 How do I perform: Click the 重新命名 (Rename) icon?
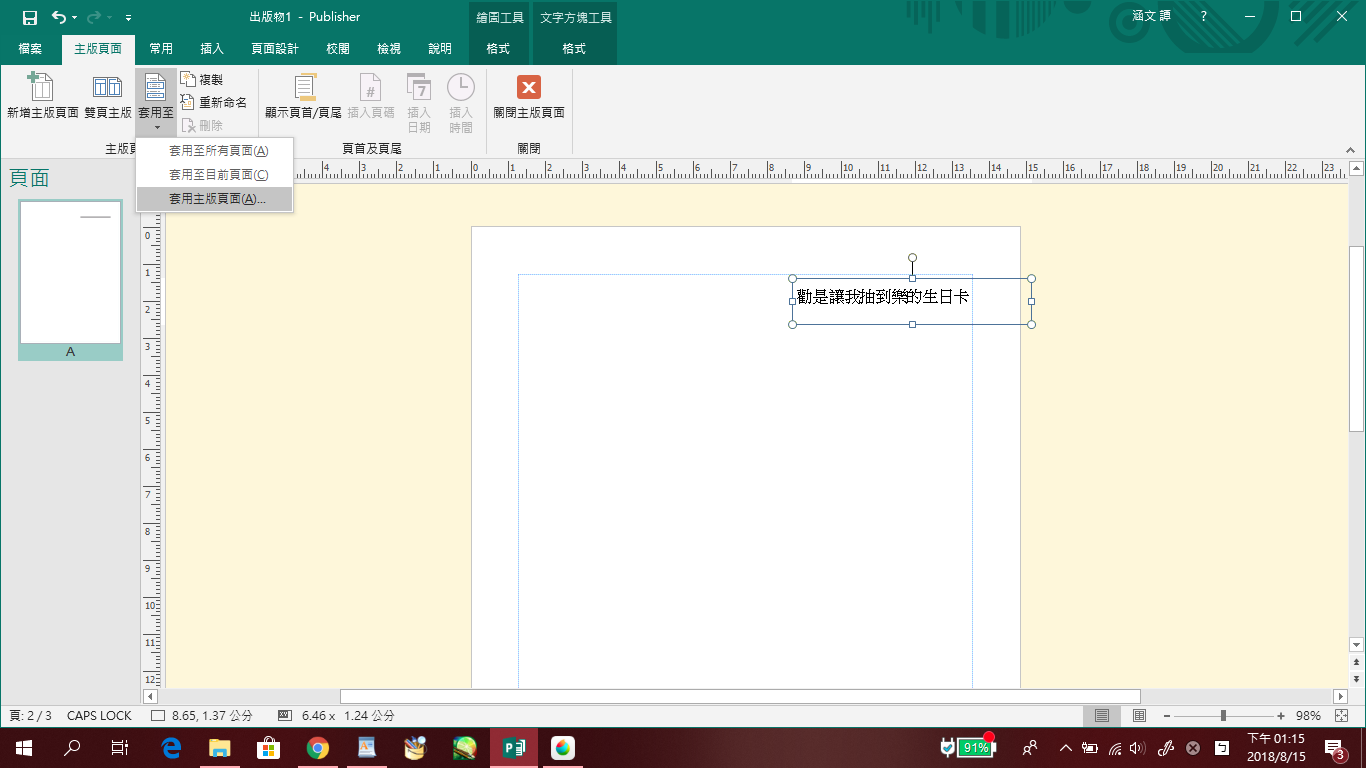[x=189, y=102]
